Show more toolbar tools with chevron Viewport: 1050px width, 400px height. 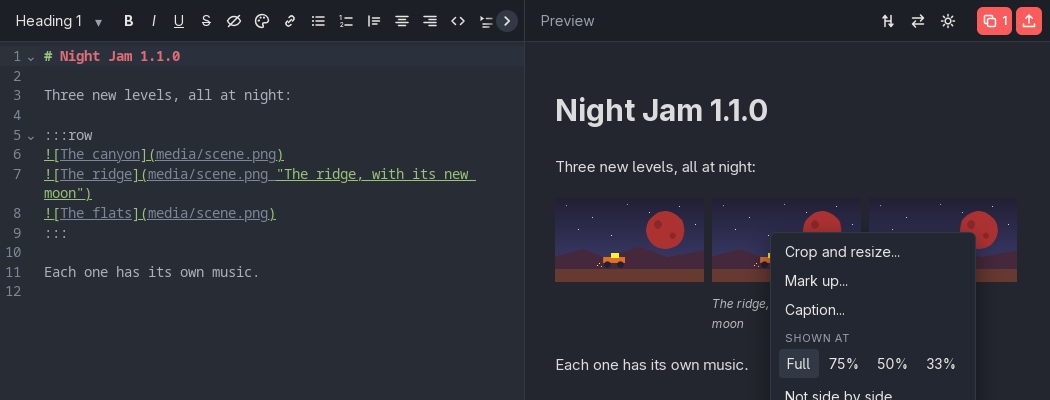point(507,21)
